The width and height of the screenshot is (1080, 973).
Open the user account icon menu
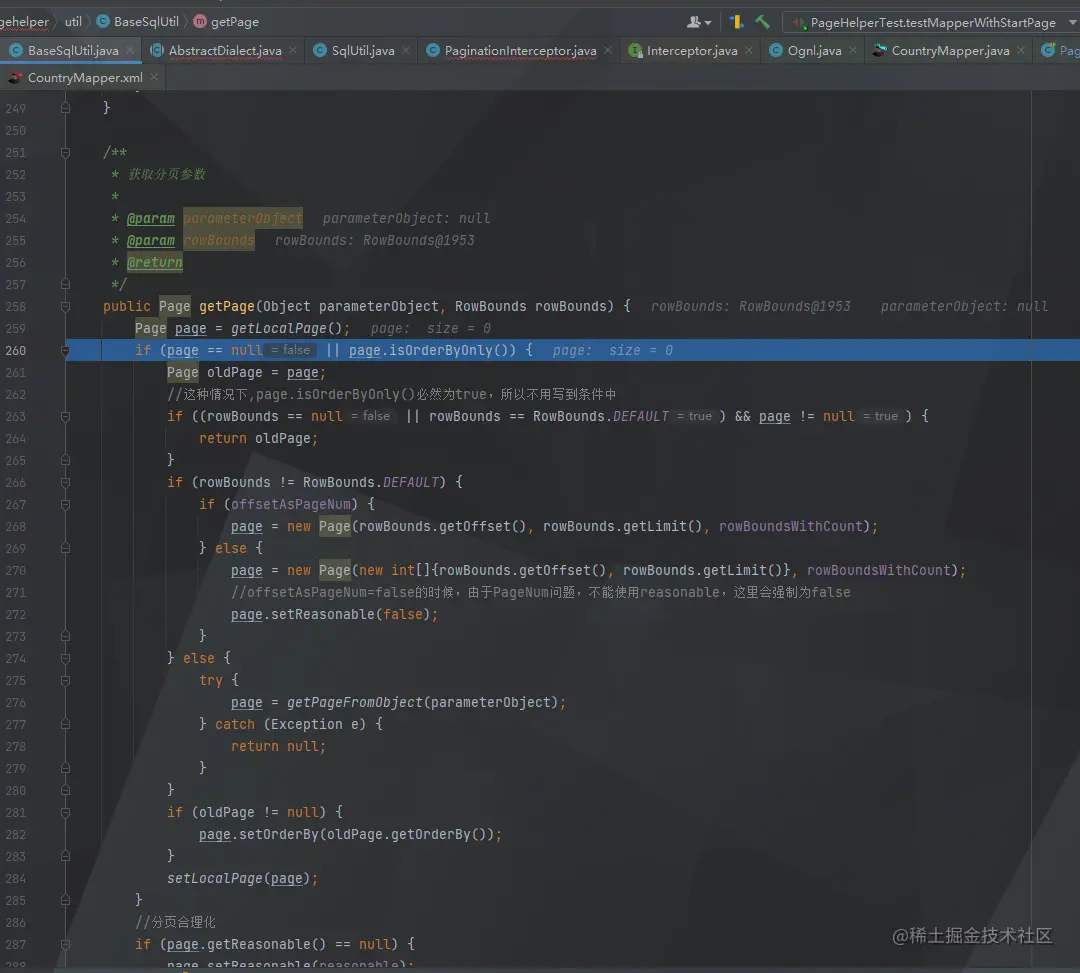click(698, 22)
